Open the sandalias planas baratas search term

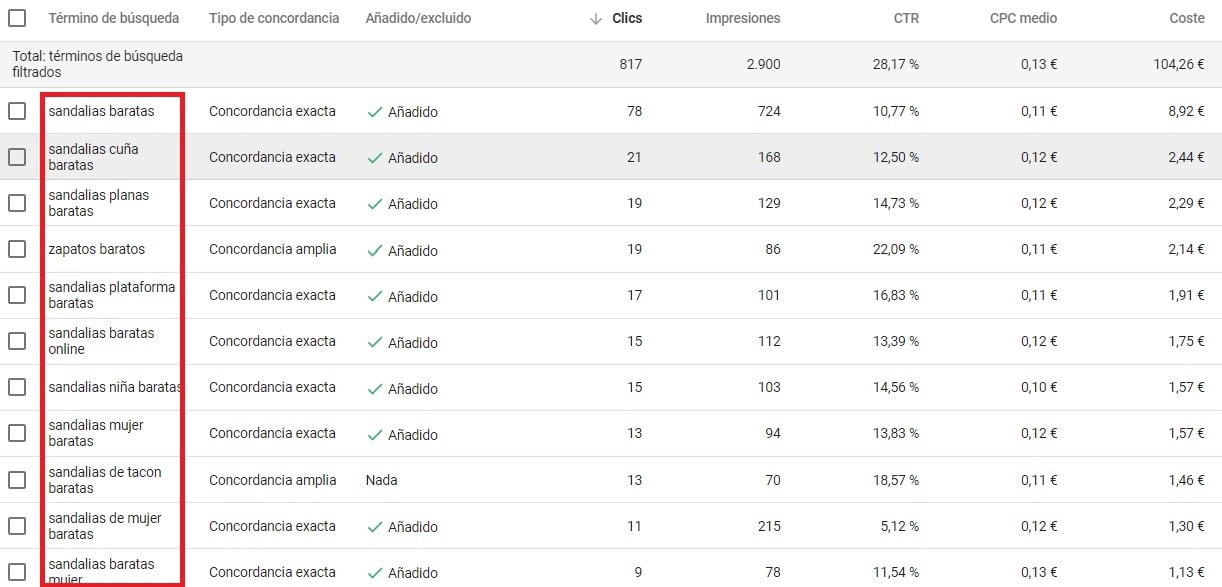pyautogui.click(x=98, y=203)
